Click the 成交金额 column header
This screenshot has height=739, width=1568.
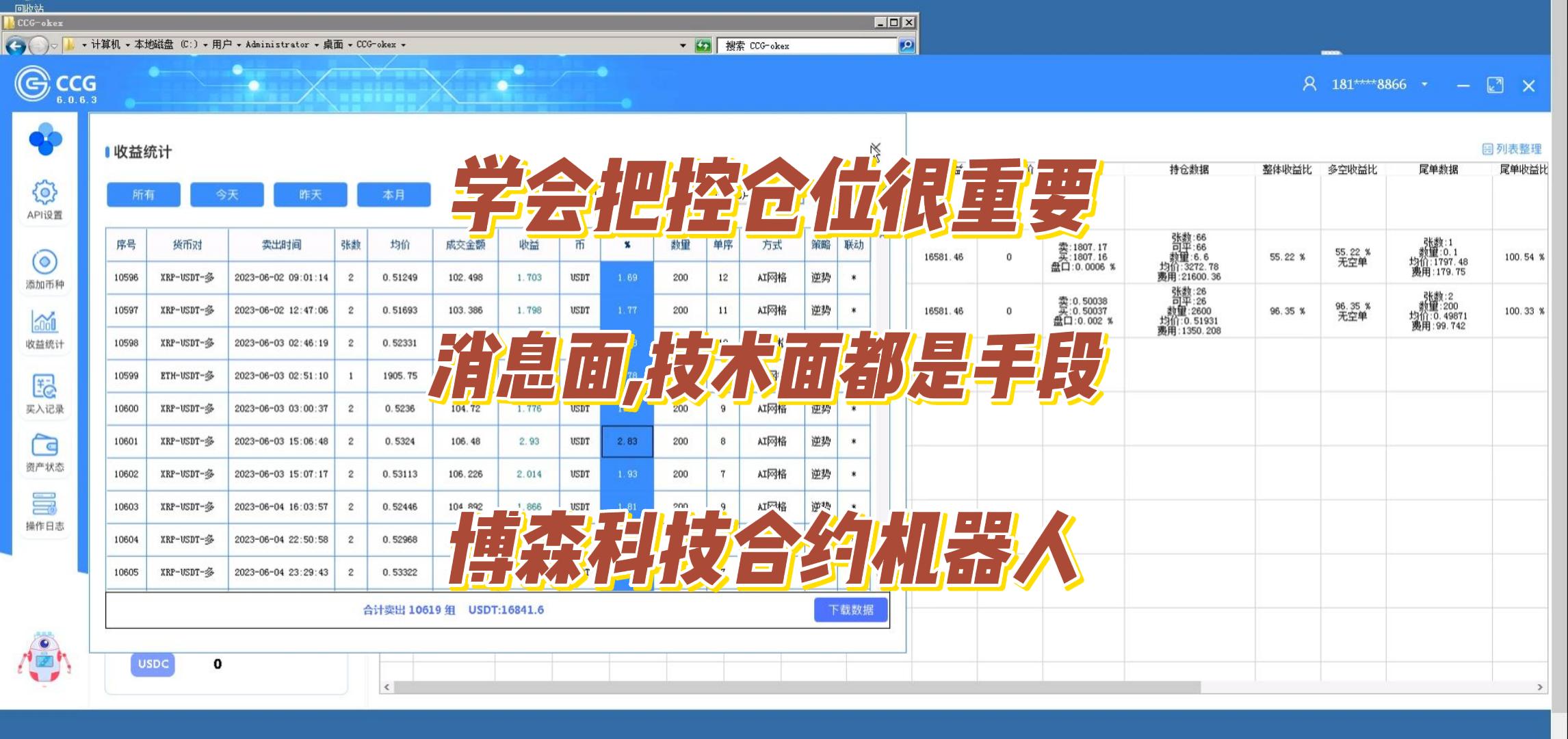[x=465, y=244]
